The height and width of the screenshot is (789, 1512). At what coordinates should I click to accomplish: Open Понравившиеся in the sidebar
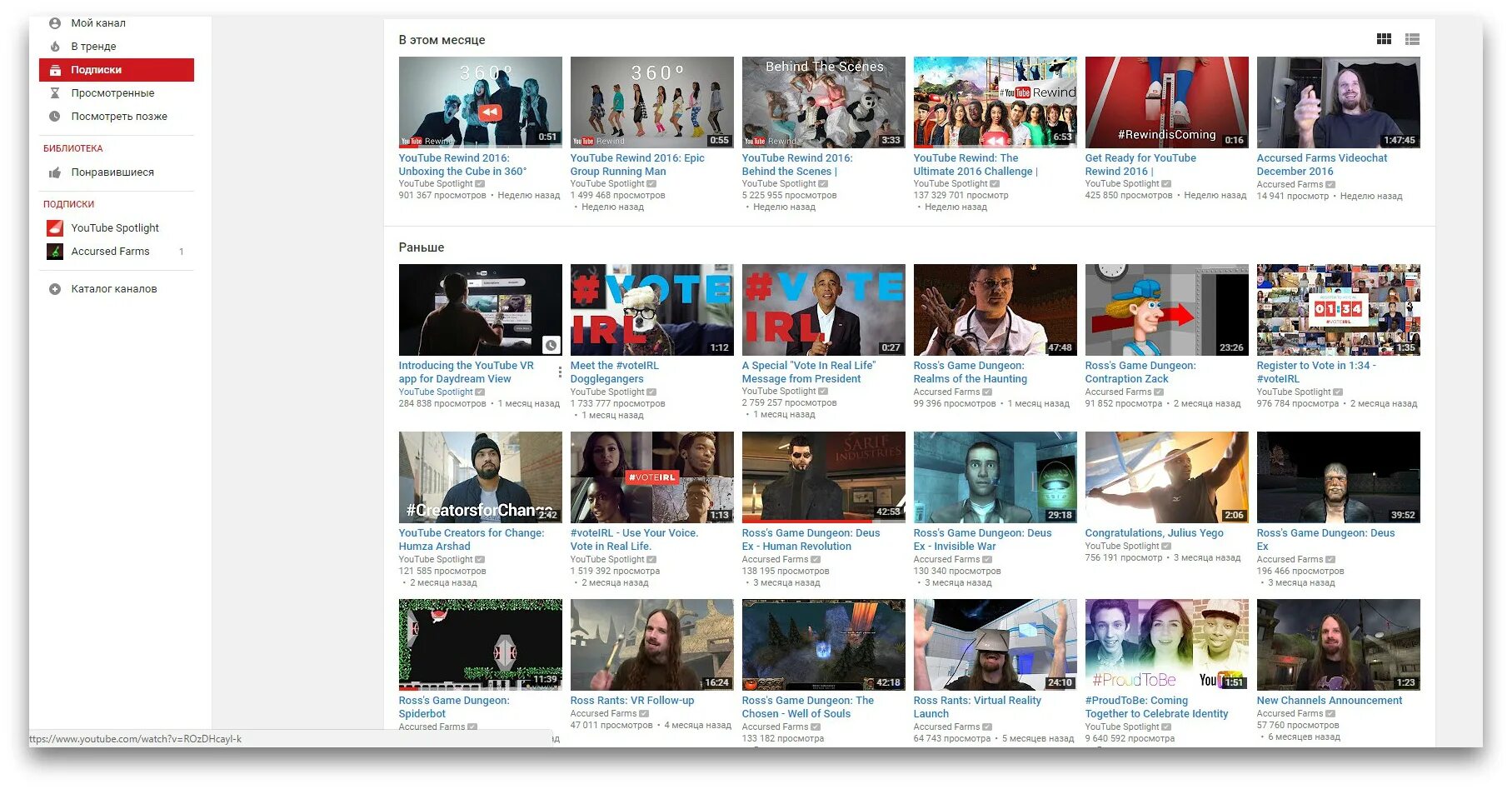pyautogui.click(x=112, y=172)
